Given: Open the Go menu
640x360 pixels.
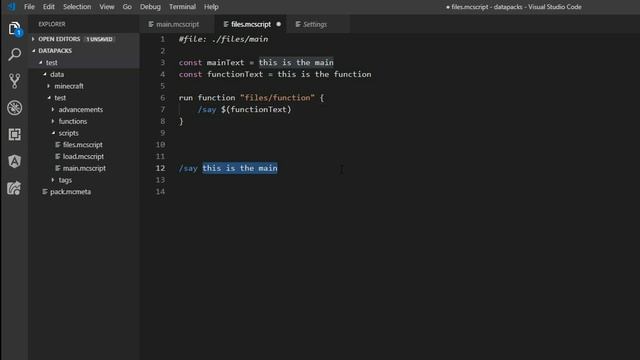Looking at the screenshot, I should coord(127,7).
